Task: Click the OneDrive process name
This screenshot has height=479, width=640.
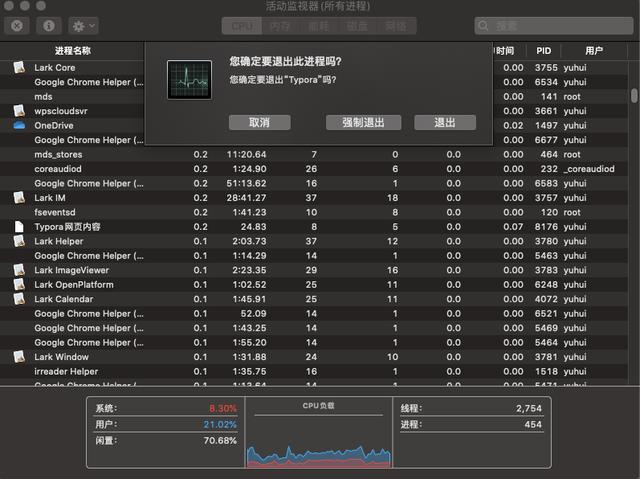Action: (x=54, y=126)
